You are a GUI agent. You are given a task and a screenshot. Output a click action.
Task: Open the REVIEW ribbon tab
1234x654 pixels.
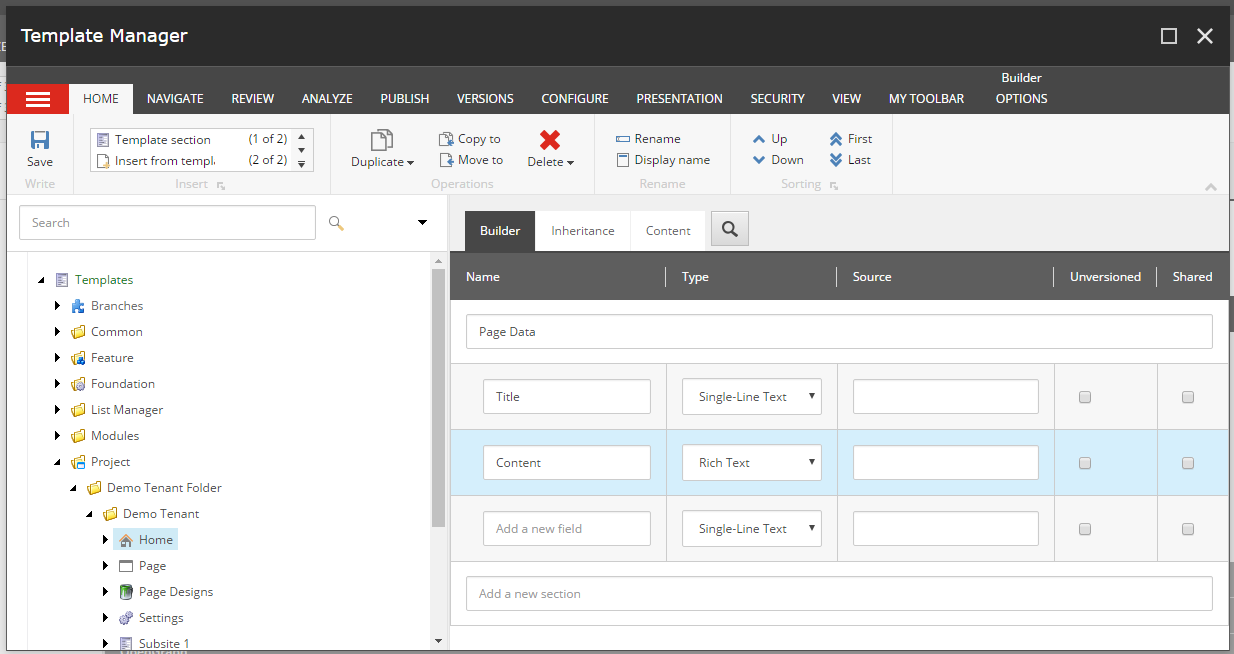(253, 99)
